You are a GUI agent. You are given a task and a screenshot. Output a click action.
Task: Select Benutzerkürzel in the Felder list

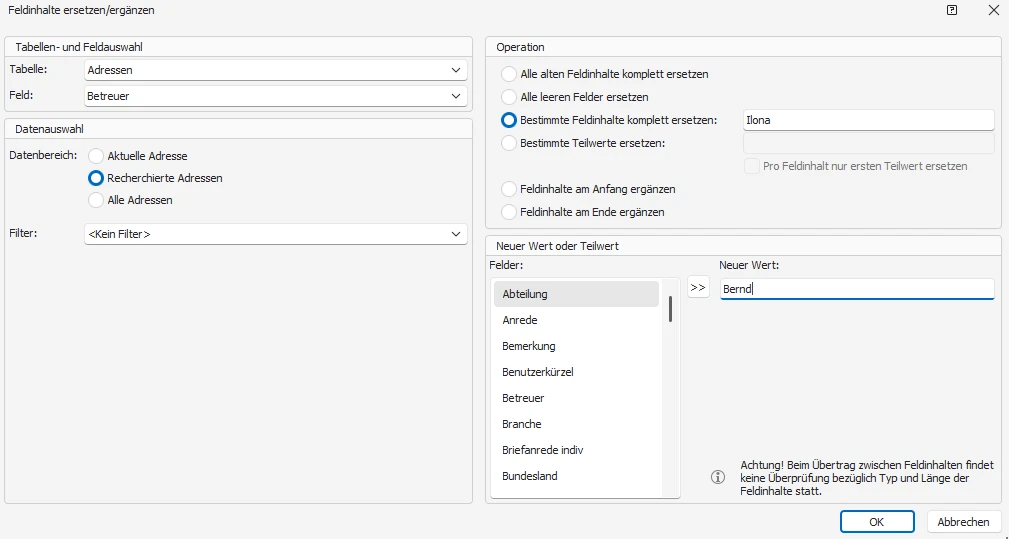(577, 372)
